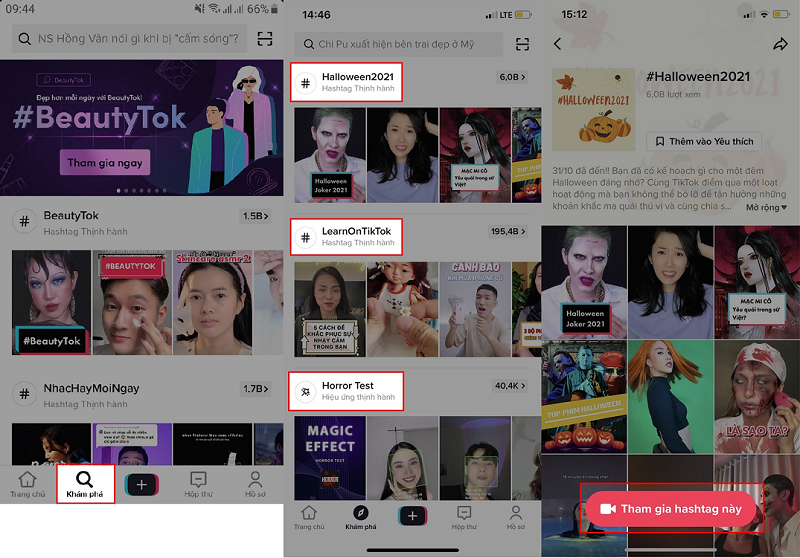The height and width of the screenshot is (558, 800).
Task: Open CẢNH BÁO iPhone video thumbnail
Action: click(475, 310)
